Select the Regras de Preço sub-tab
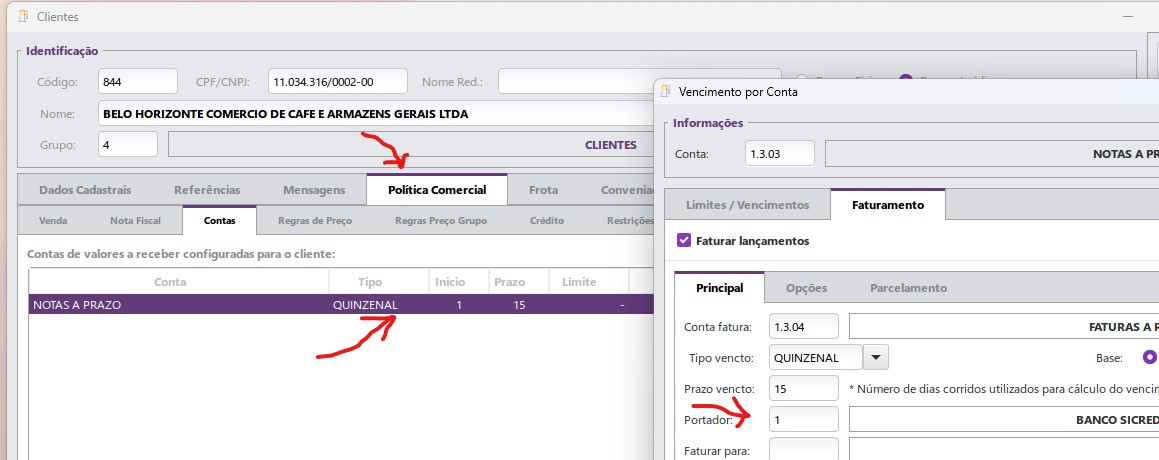This screenshot has width=1159, height=460. pyautogui.click(x=314, y=221)
